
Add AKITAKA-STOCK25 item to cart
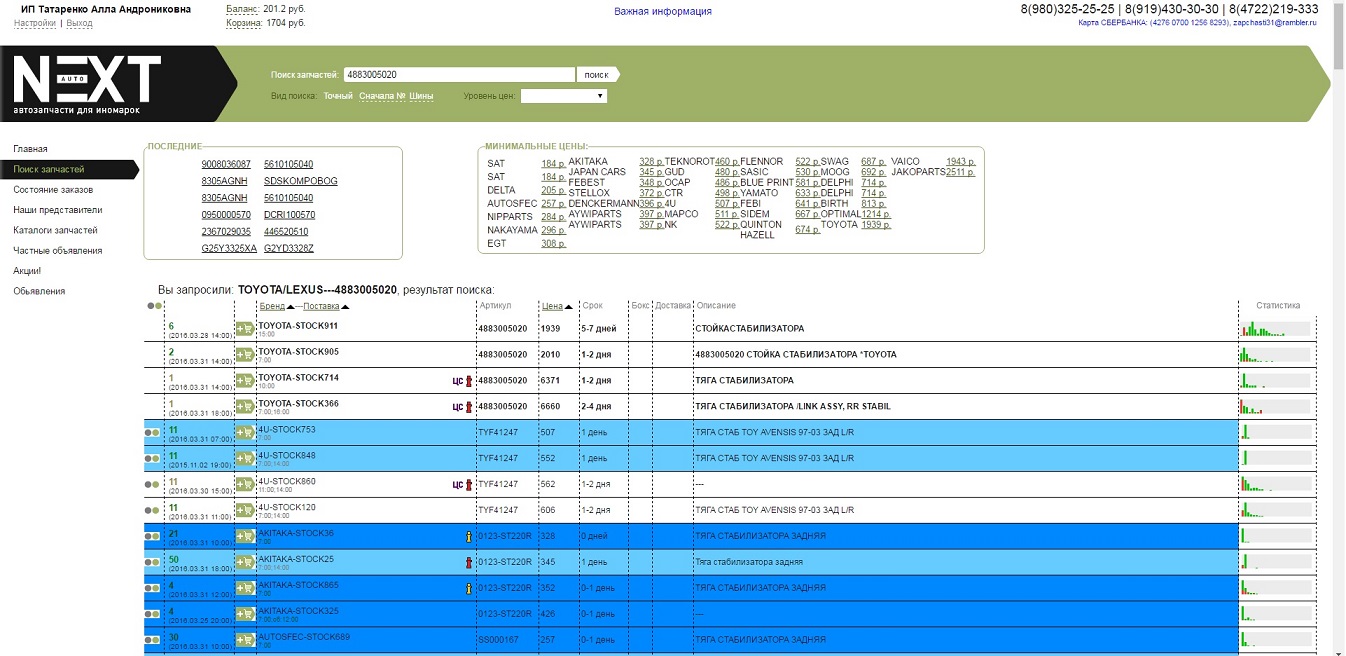tap(245, 562)
